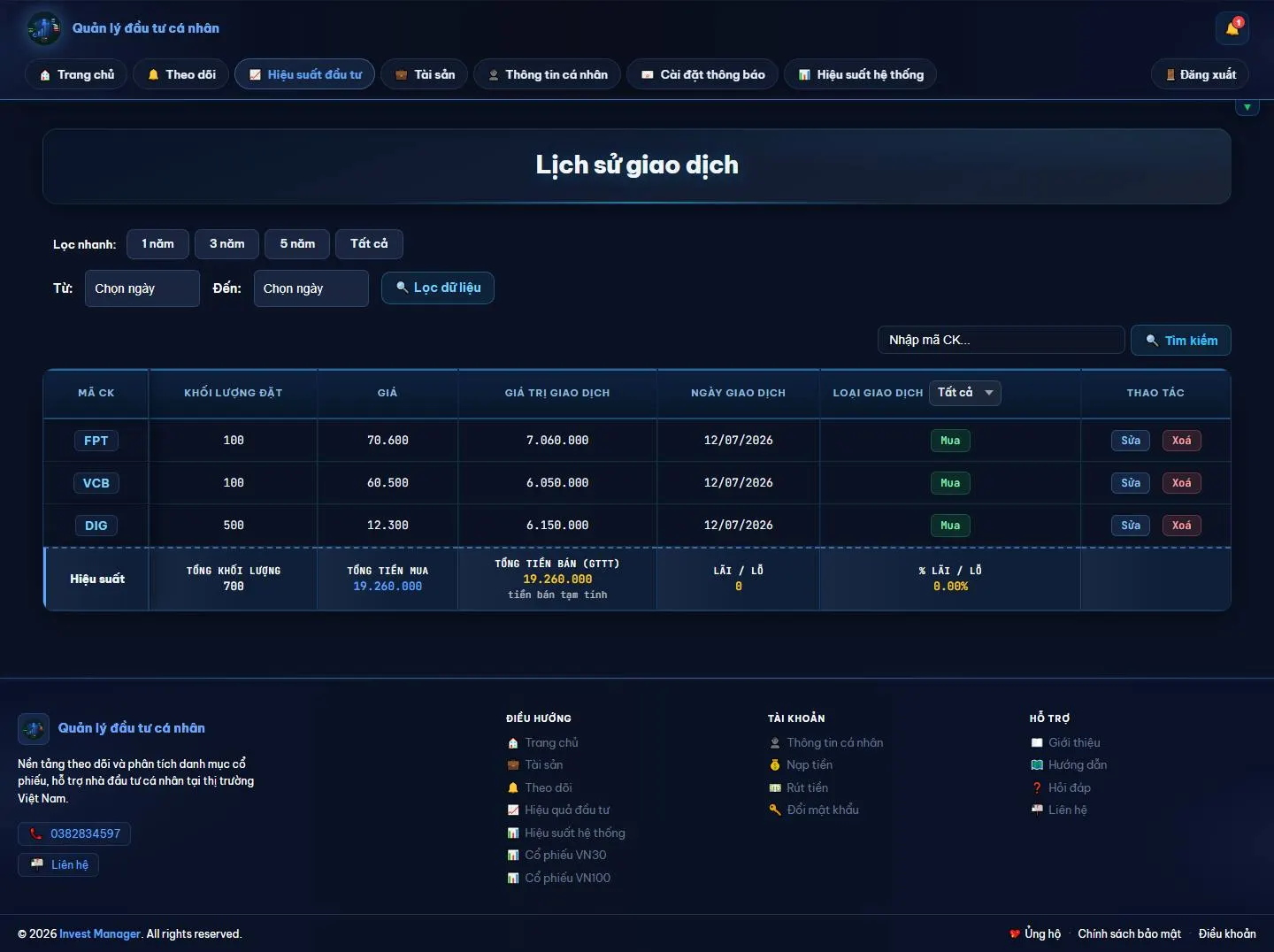Viewport: 1274px width, 952px height.
Task: Click the Lọc dữ liệu filter button
Action: click(438, 288)
